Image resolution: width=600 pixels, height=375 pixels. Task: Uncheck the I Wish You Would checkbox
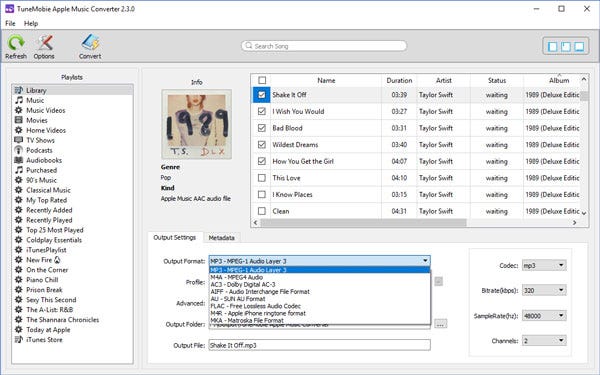[x=262, y=111]
